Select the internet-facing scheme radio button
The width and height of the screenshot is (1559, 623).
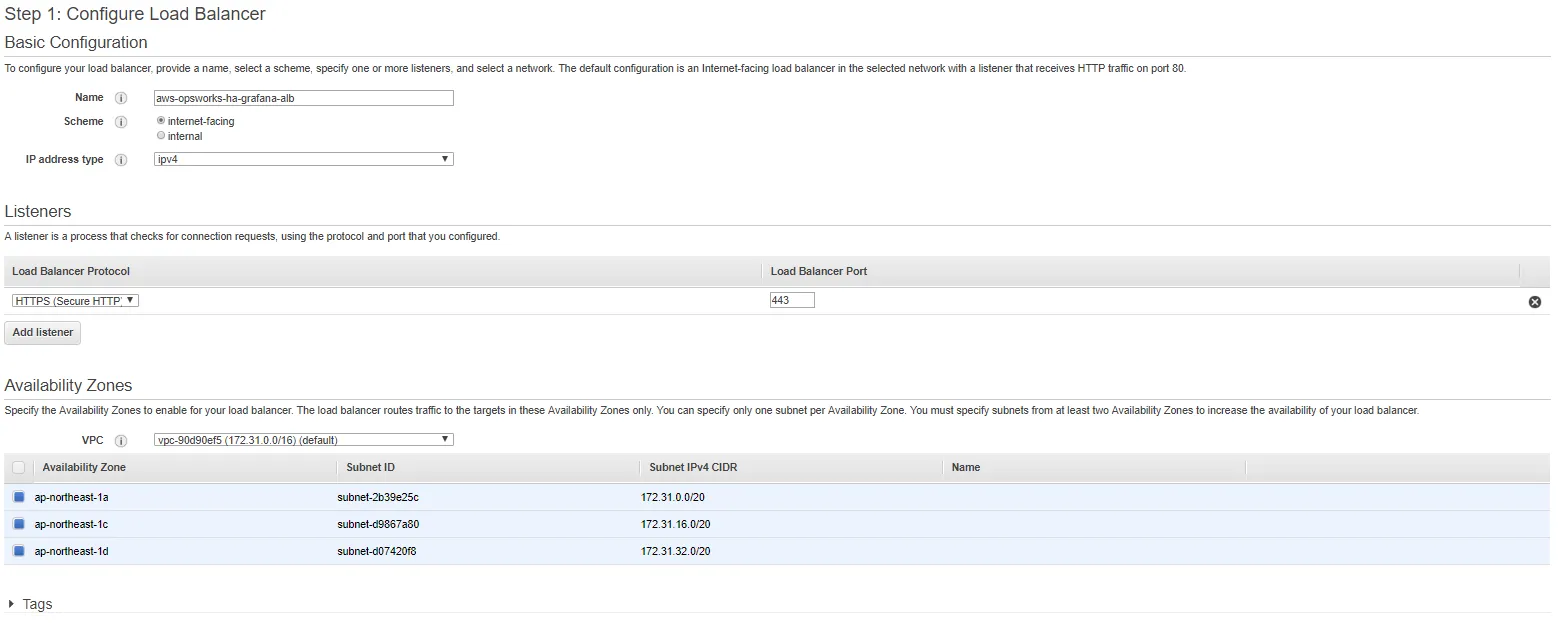click(161, 121)
